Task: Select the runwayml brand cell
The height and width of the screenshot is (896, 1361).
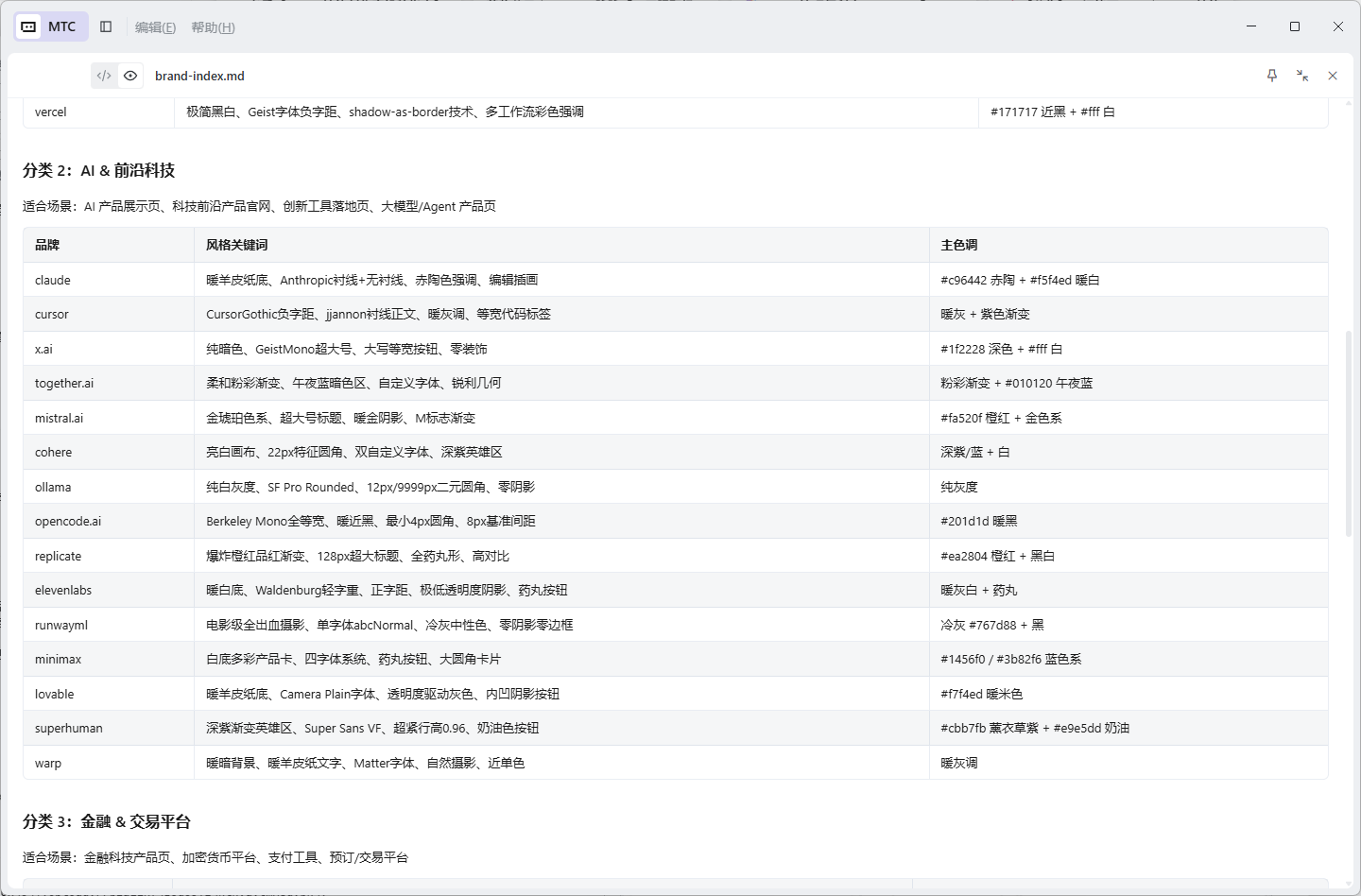Action: coord(109,625)
